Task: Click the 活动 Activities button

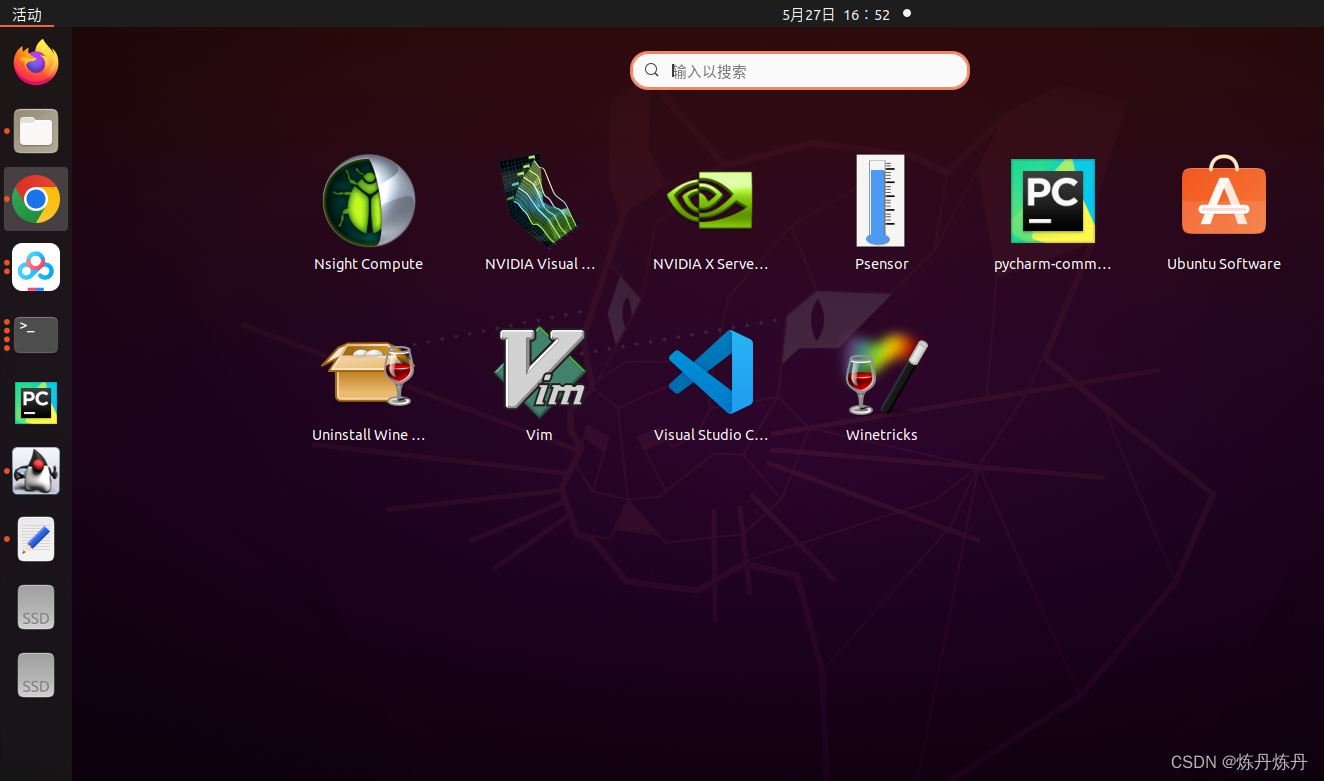Action: point(27,14)
